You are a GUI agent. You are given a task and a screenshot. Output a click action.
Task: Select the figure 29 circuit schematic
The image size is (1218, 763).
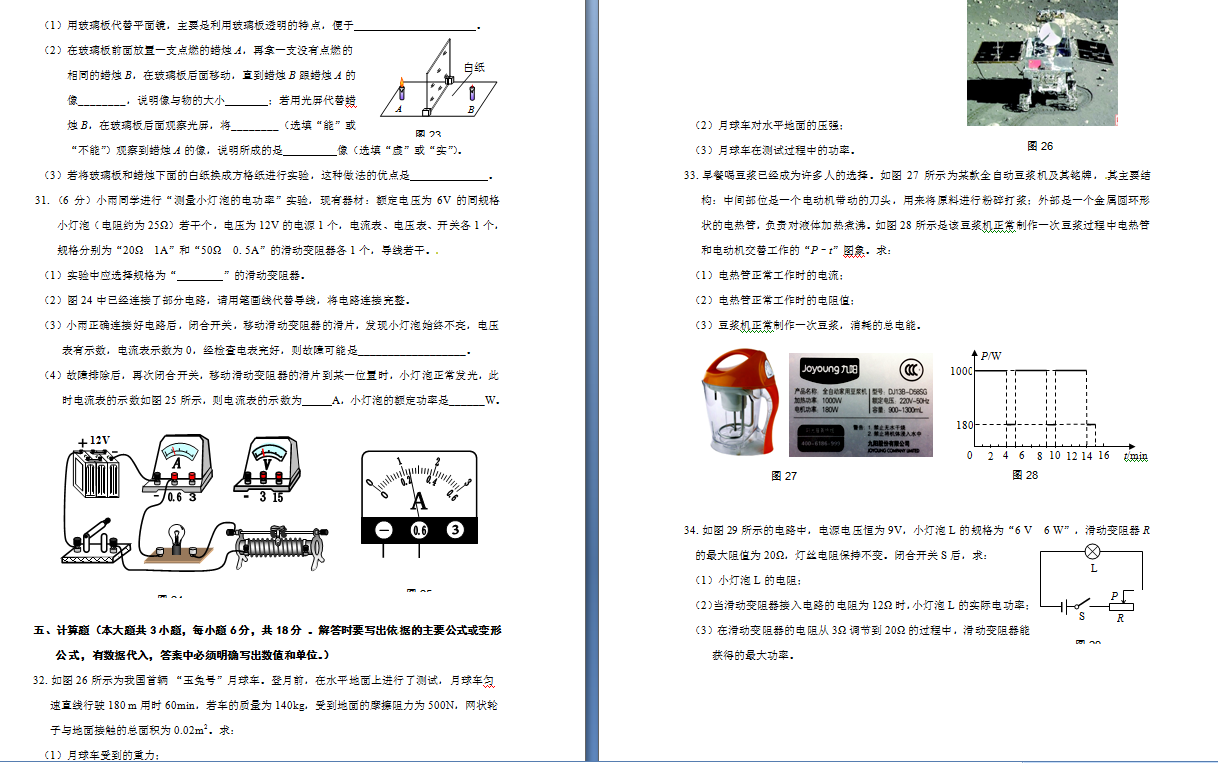tap(1092, 590)
